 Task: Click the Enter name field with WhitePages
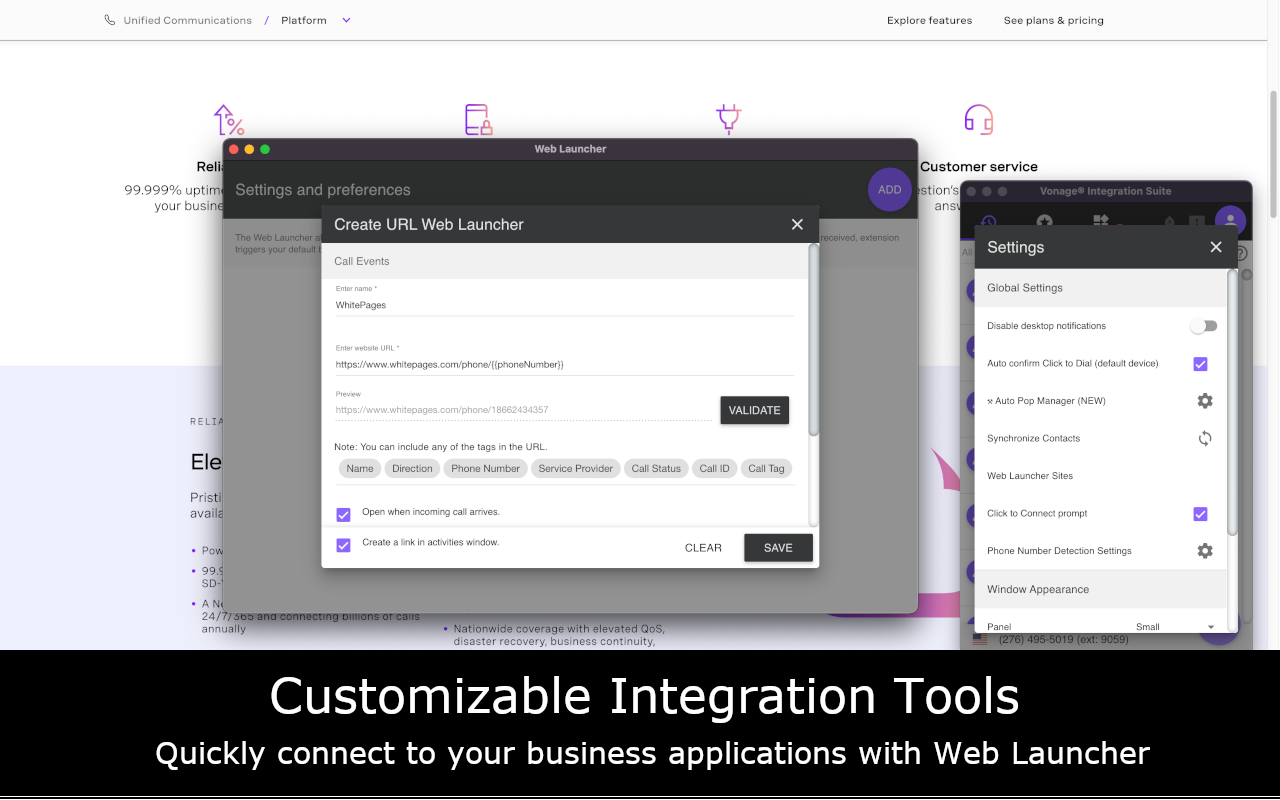click(x=564, y=305)
